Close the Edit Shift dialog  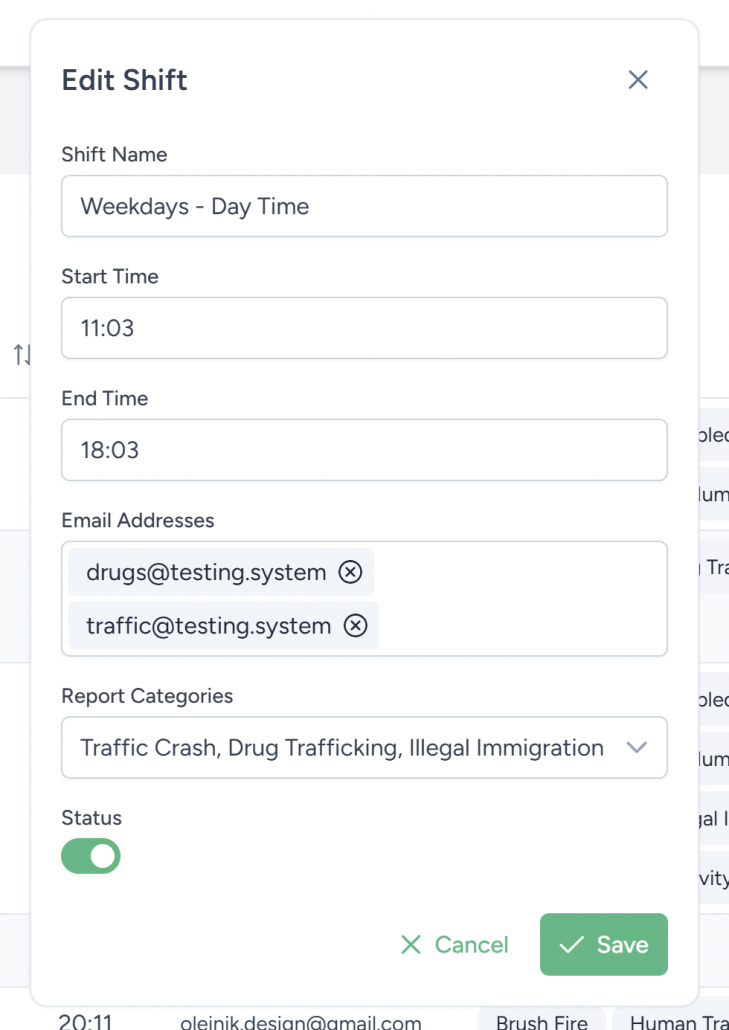[638, 80]
